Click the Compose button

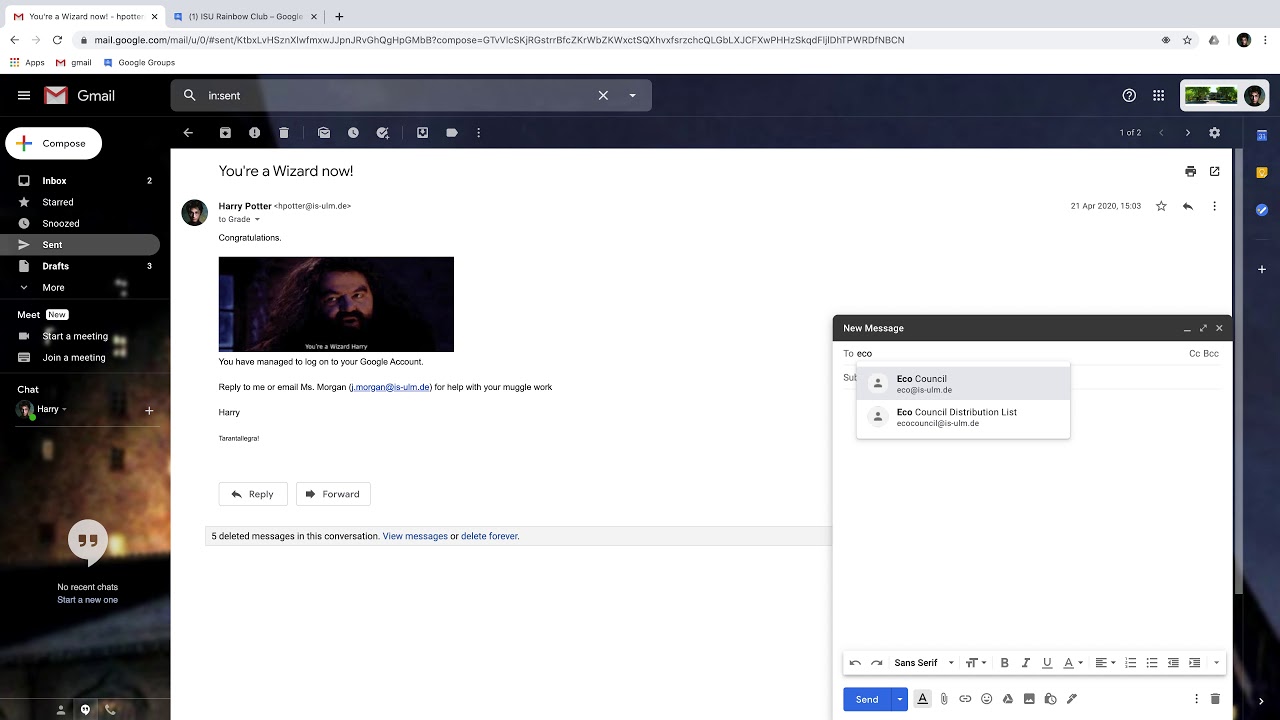[x=54, y=143]
